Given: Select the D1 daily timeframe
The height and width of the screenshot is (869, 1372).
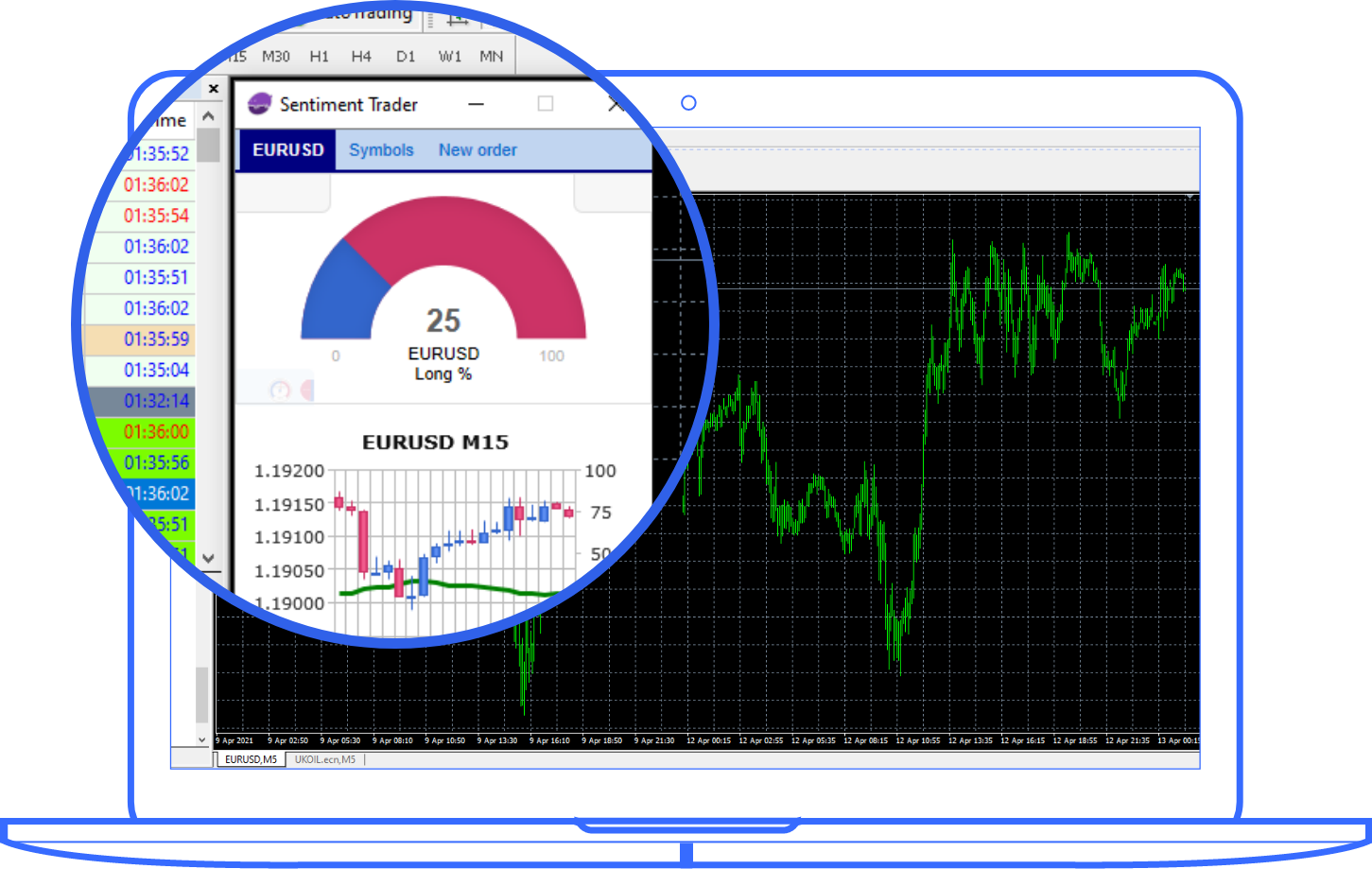Looking at the screenshot, I should point(406,57).
